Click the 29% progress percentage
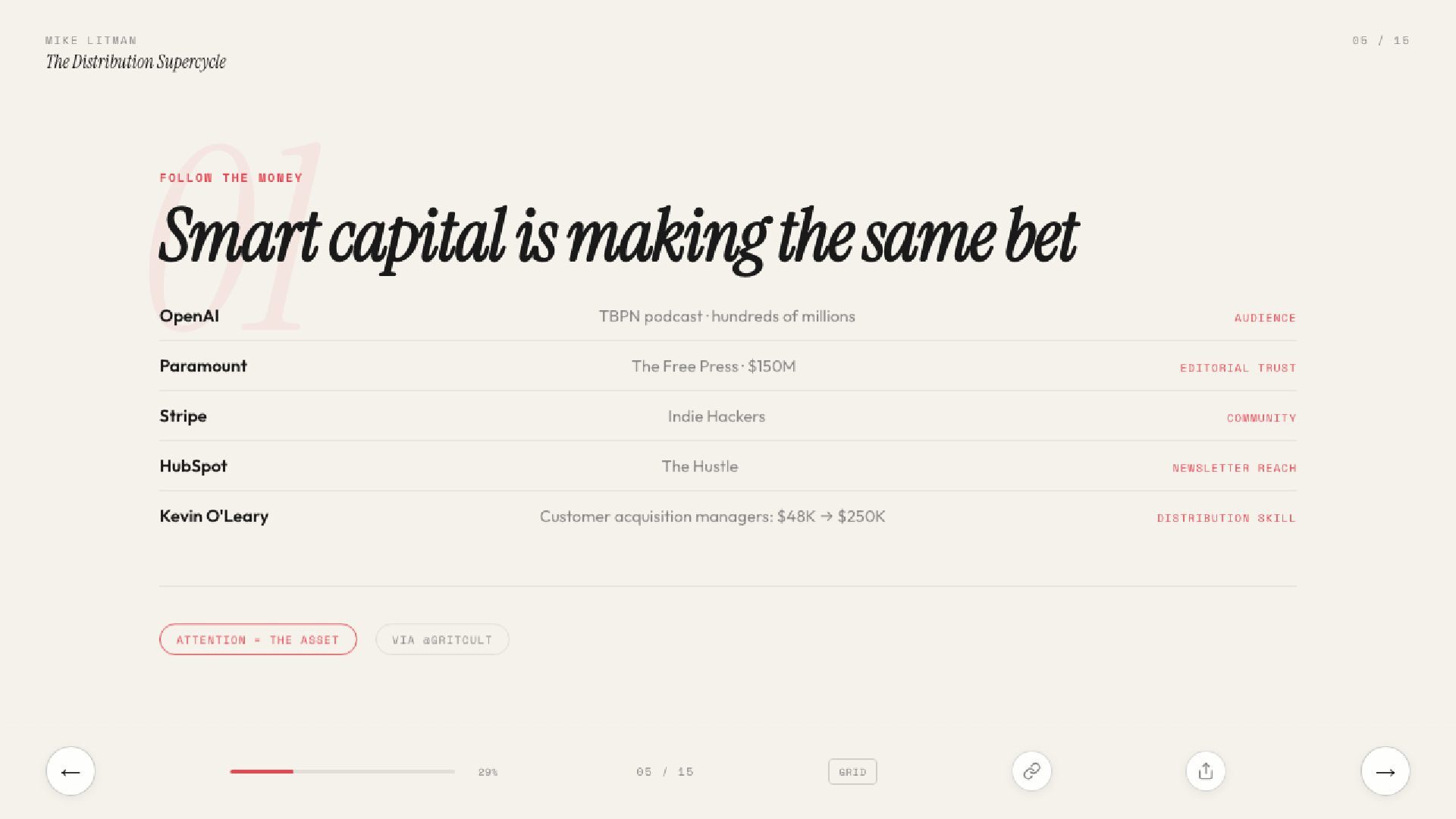This screenshot has height=819, width=1456. pyautogui.click(x=488, y=772)
